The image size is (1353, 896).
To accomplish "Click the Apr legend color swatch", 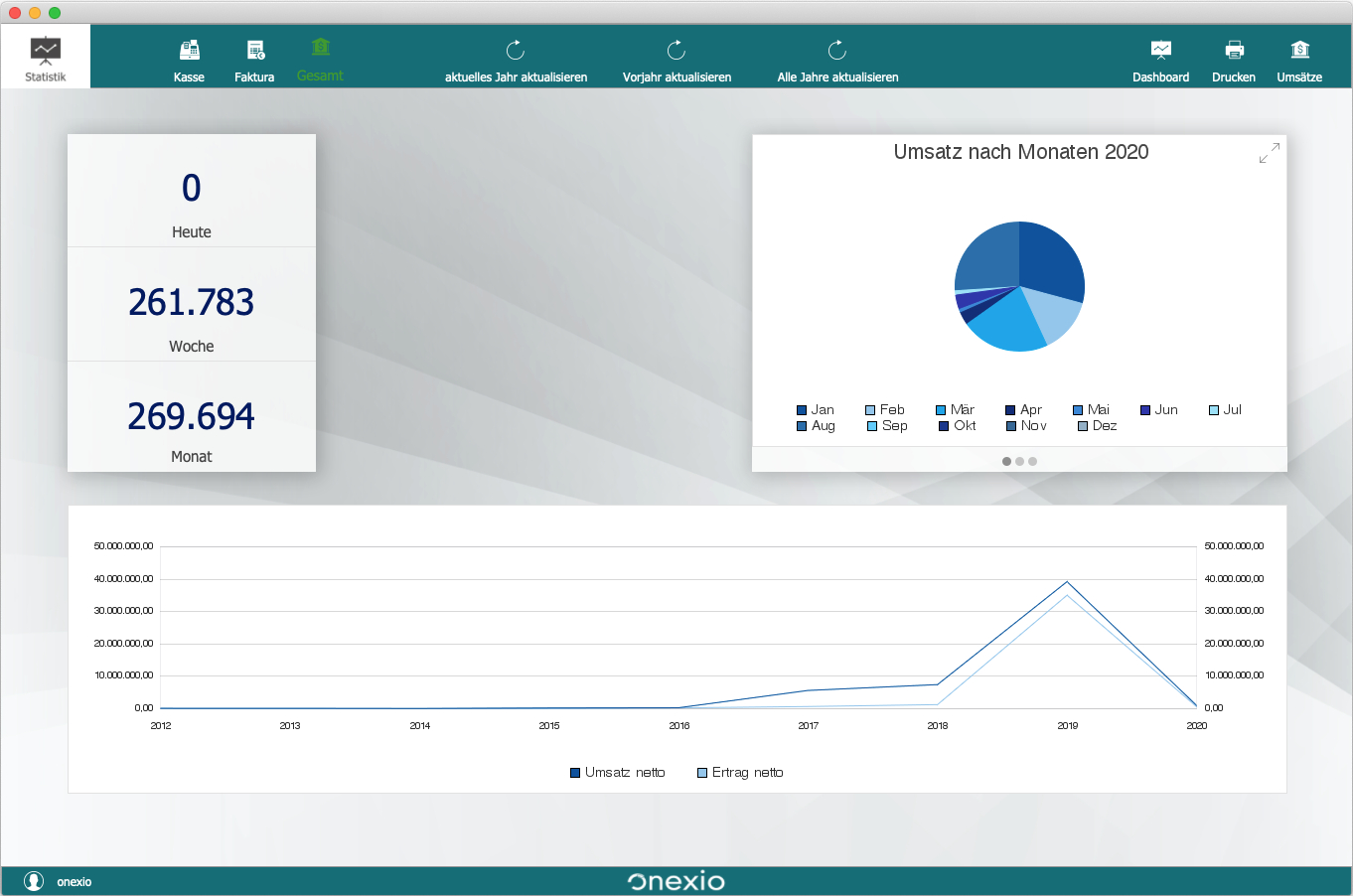I will click(1010, 410).
